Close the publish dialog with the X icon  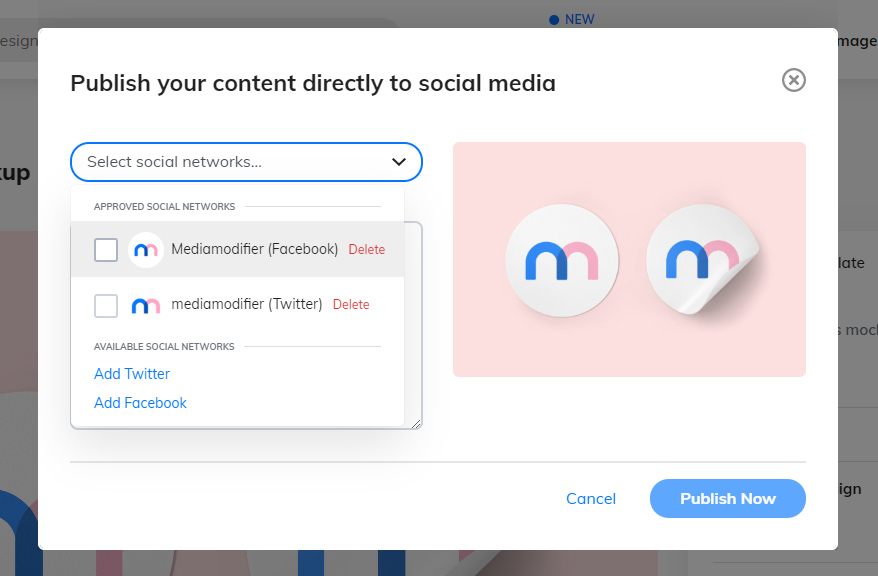[x=793, y=80]
